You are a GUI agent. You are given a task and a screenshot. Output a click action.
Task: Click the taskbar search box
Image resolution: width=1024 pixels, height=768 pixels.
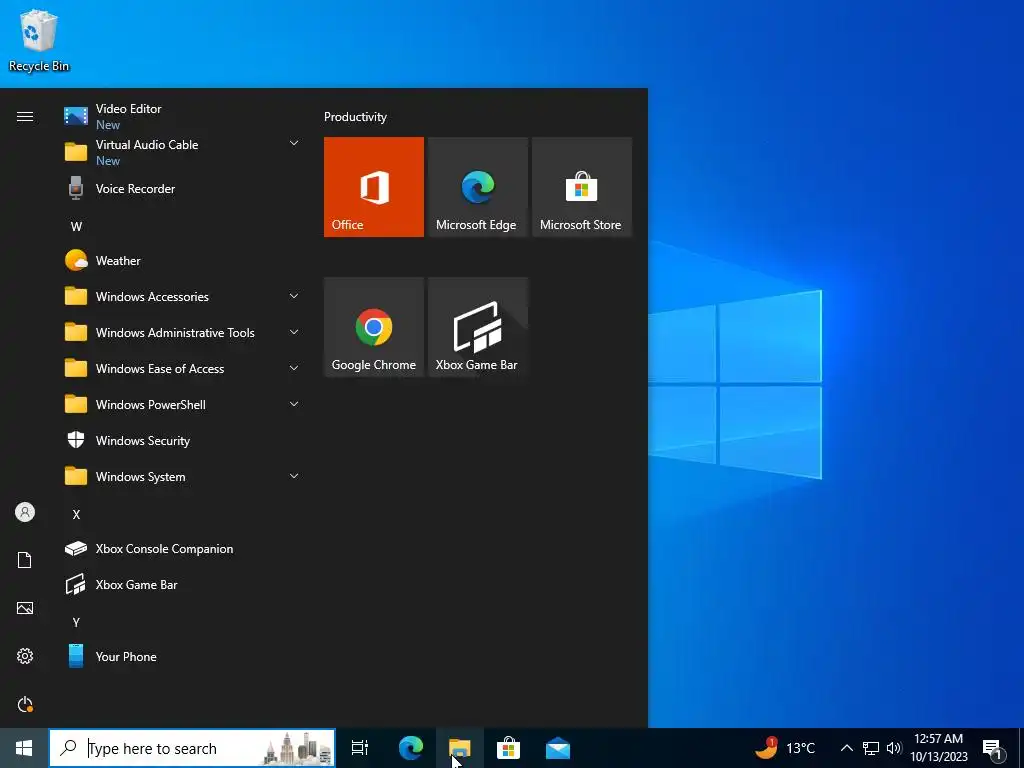[x=192, y=748]
